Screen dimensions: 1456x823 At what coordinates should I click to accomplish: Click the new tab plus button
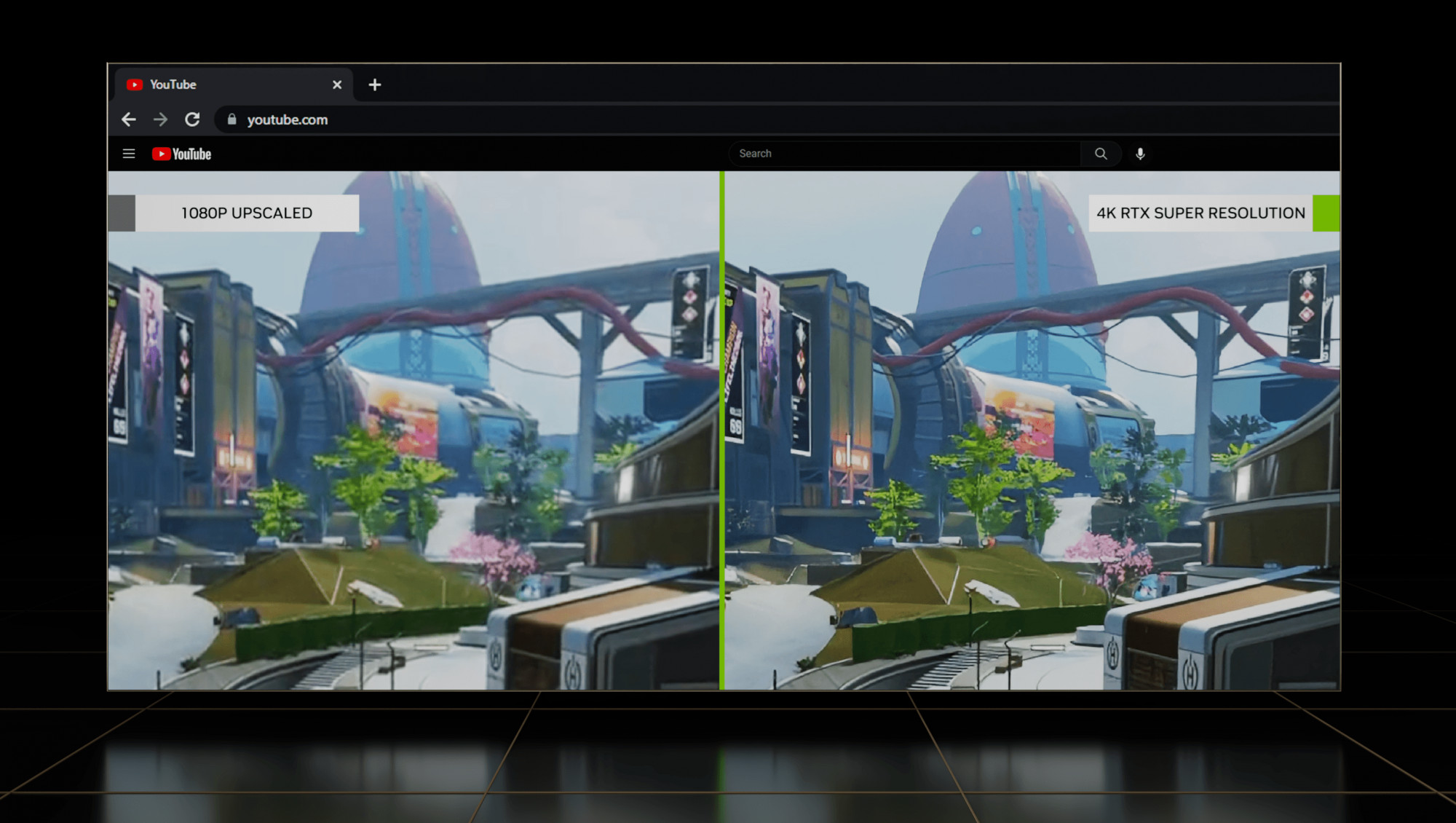coord(375,85)
